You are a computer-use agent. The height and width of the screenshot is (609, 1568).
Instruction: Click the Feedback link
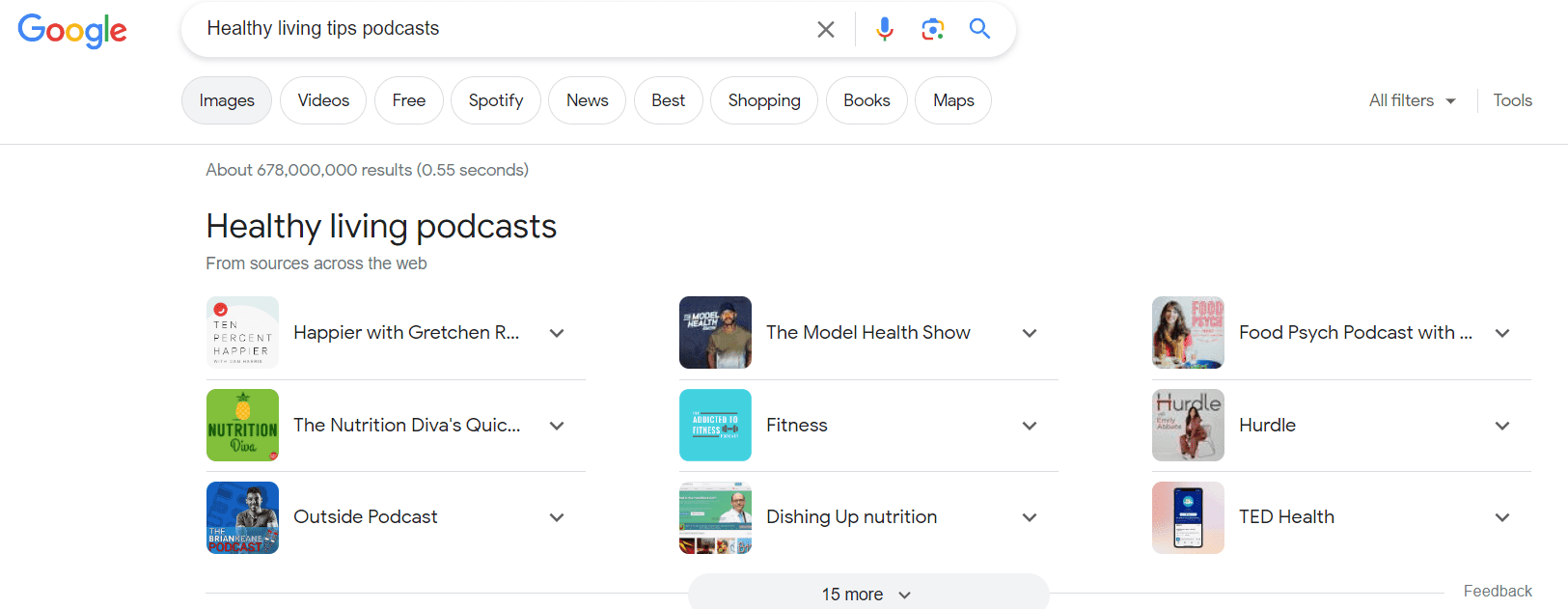(x=1498, y=592)
